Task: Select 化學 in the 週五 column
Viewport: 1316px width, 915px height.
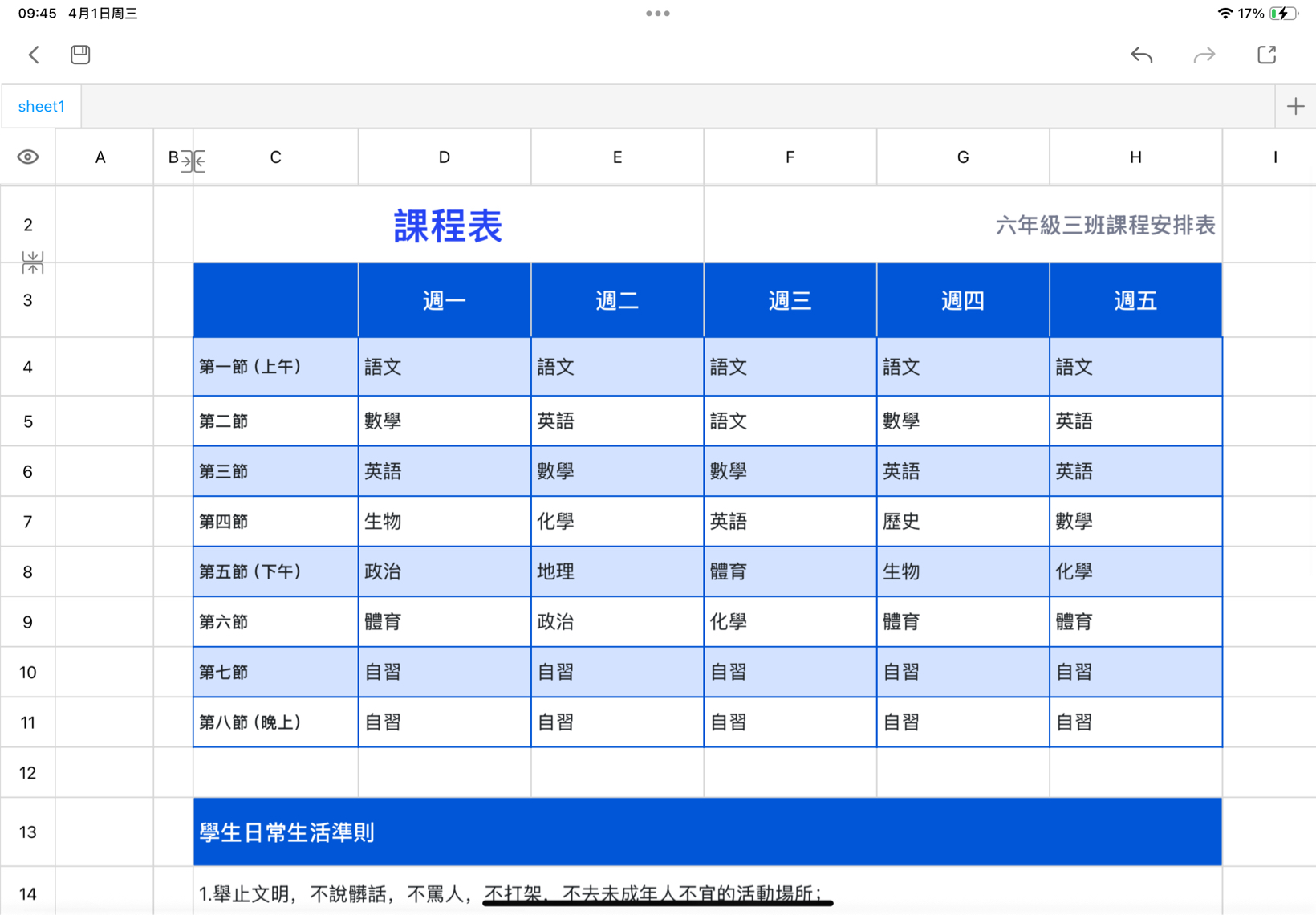Action: pos(1135,571)
